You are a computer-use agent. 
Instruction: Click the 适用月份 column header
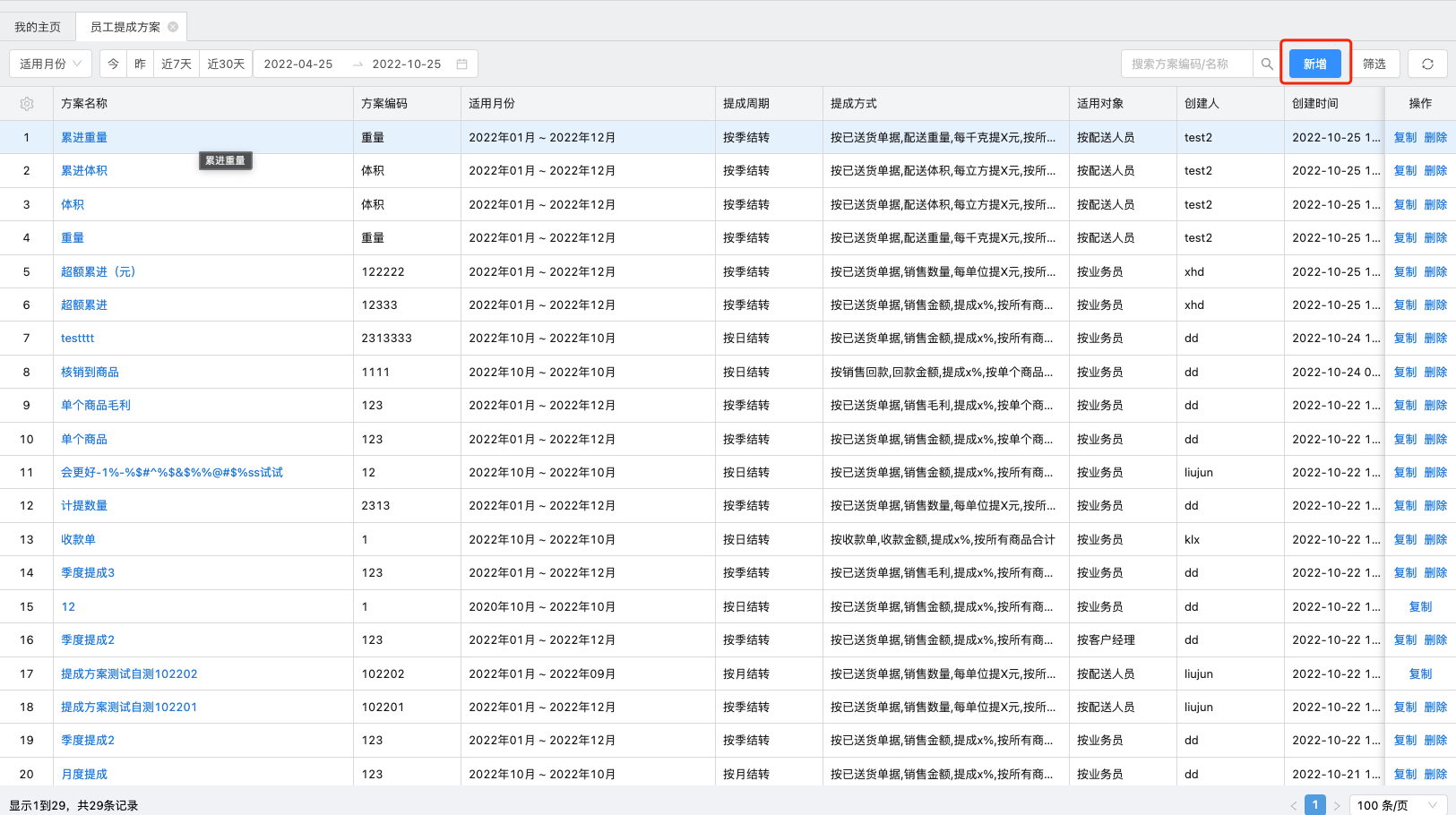[x=588, y=104]
